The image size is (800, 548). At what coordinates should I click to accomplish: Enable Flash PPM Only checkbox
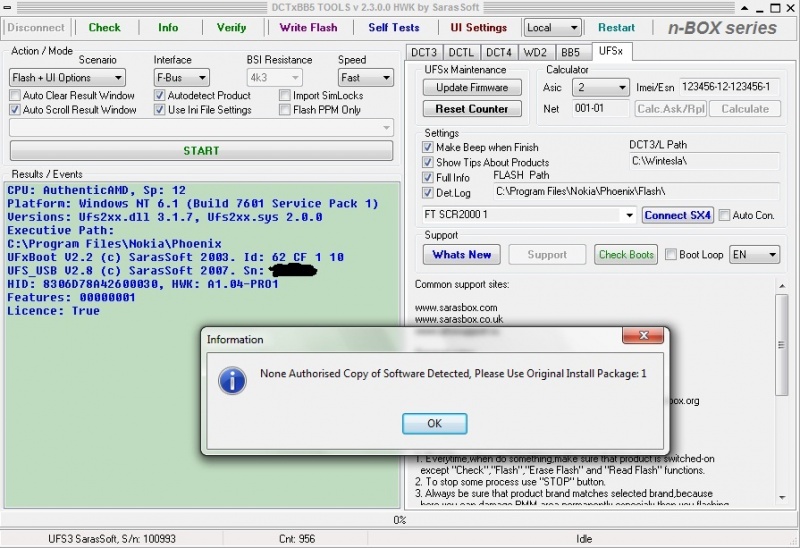pyautogui.click(x=285, y=110)
